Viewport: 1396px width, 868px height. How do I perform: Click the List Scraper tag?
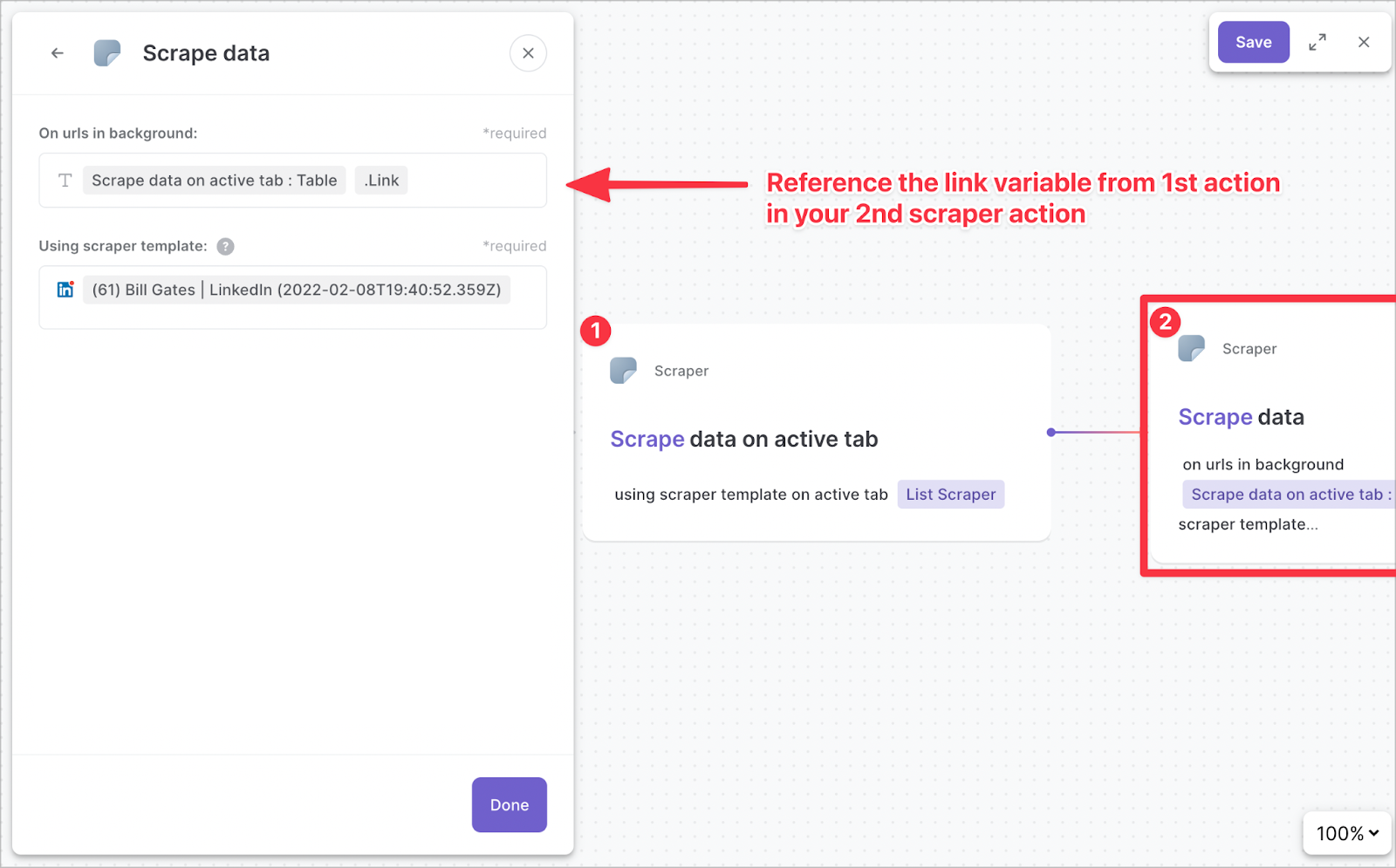tap(951, 495)
